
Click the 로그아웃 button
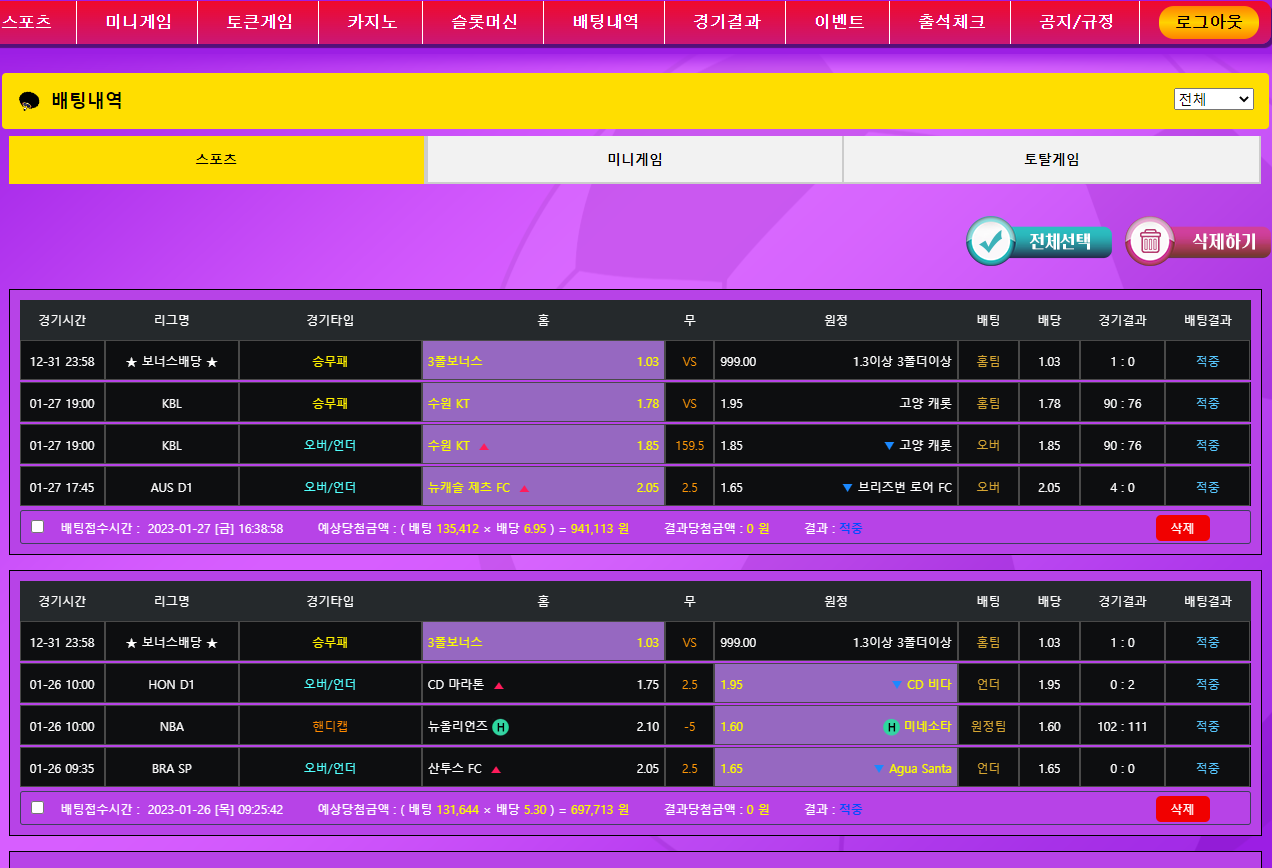coord(1208,22)
